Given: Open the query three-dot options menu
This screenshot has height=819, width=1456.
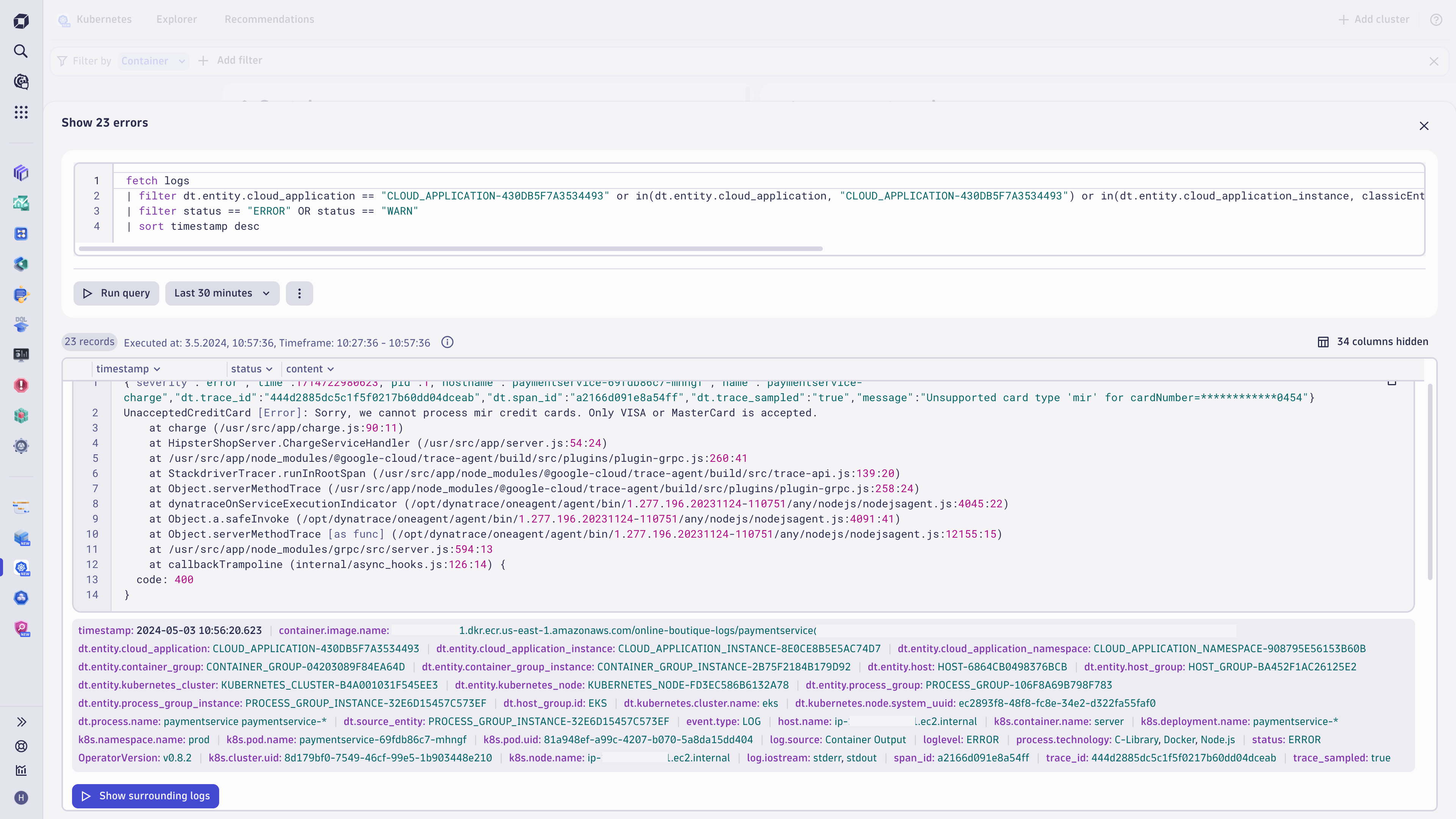Looking at the screenshot, I should click(x=299, y=293).
